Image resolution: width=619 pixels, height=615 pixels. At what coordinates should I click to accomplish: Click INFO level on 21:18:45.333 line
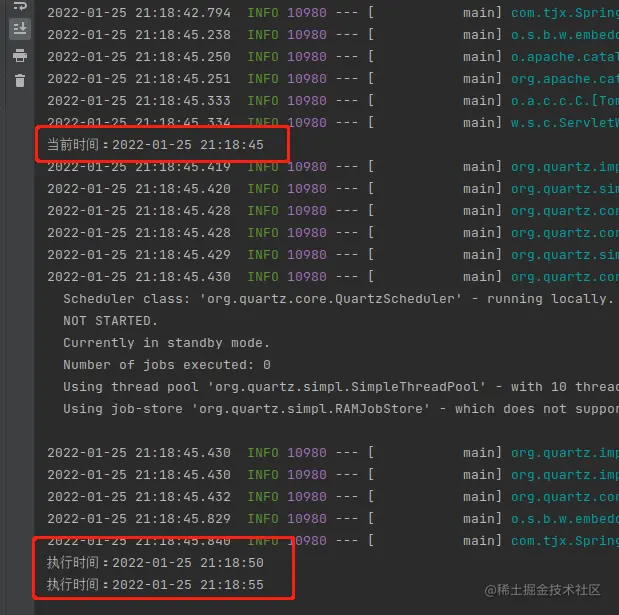tap(263, 101)
